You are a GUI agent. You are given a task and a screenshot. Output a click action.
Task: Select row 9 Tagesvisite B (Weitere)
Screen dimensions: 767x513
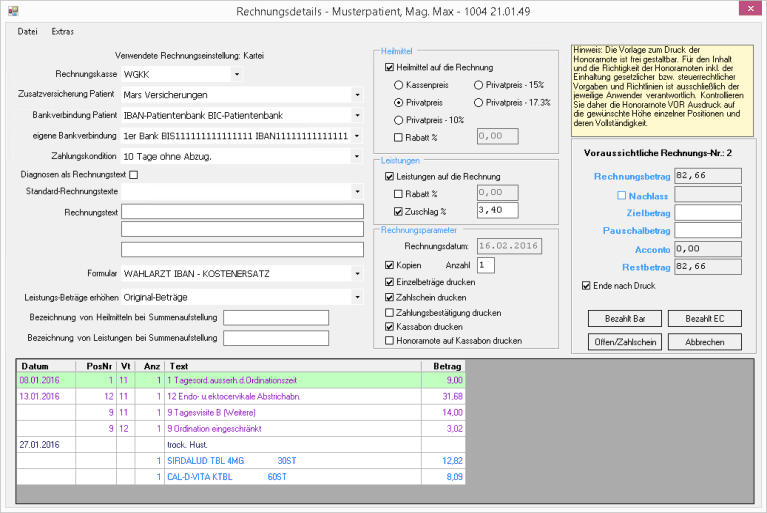[241, 413]
